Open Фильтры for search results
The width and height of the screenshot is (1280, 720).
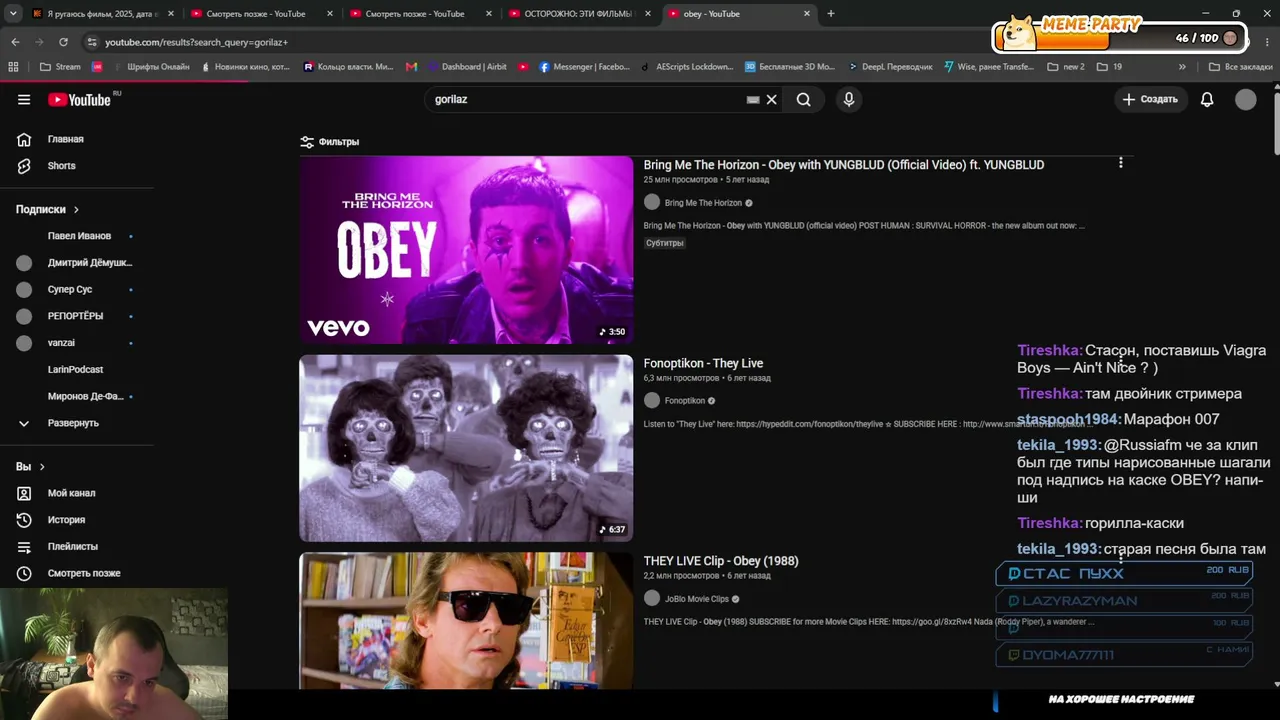[330, 142]
